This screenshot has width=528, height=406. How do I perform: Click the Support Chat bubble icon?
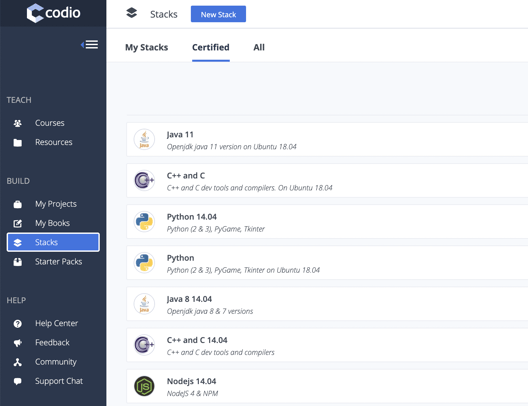click(x=18, y=381)
